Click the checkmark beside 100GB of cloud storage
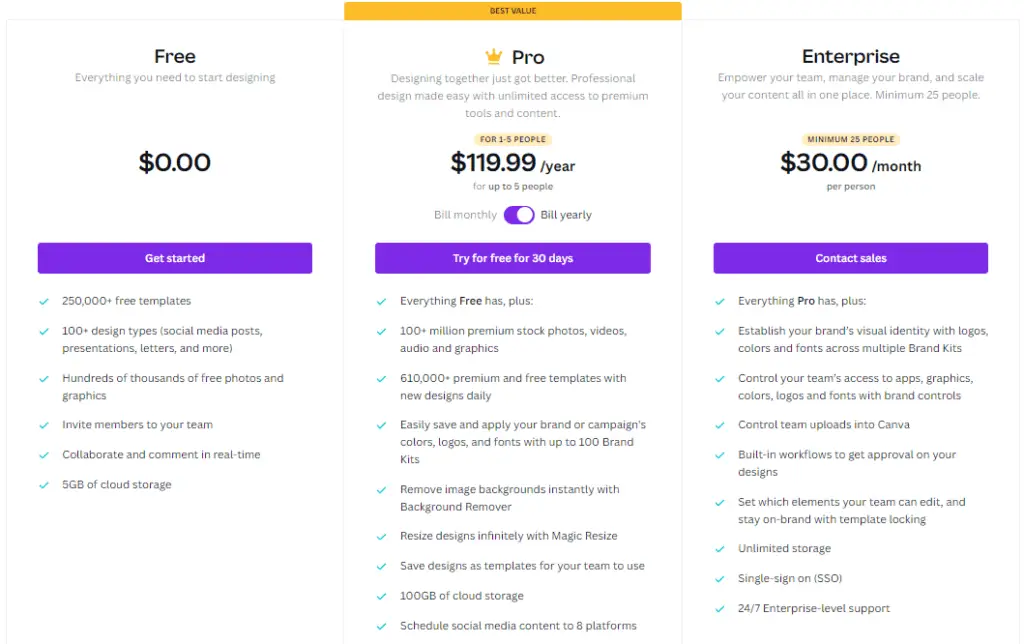The image size is (1024, 644). point(381,596)
